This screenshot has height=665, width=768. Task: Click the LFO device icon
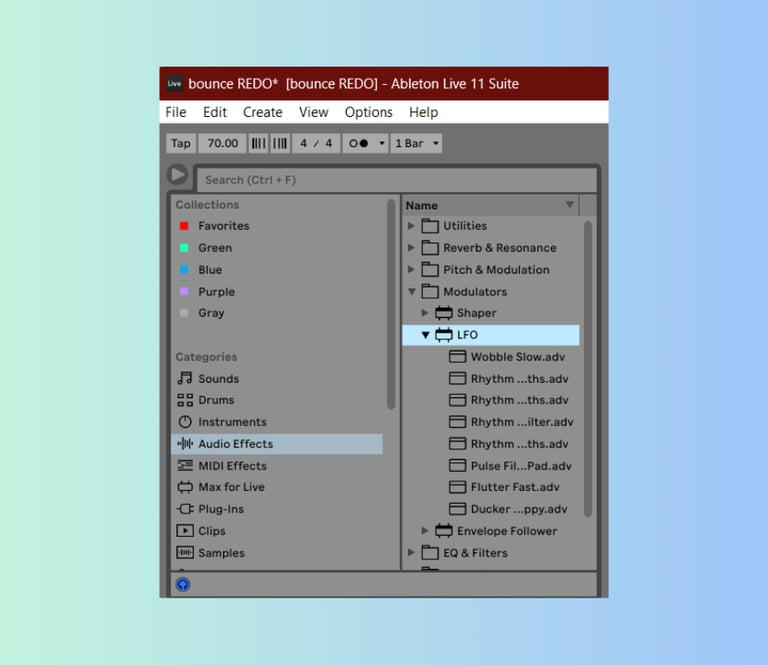[x=444, y=335]
